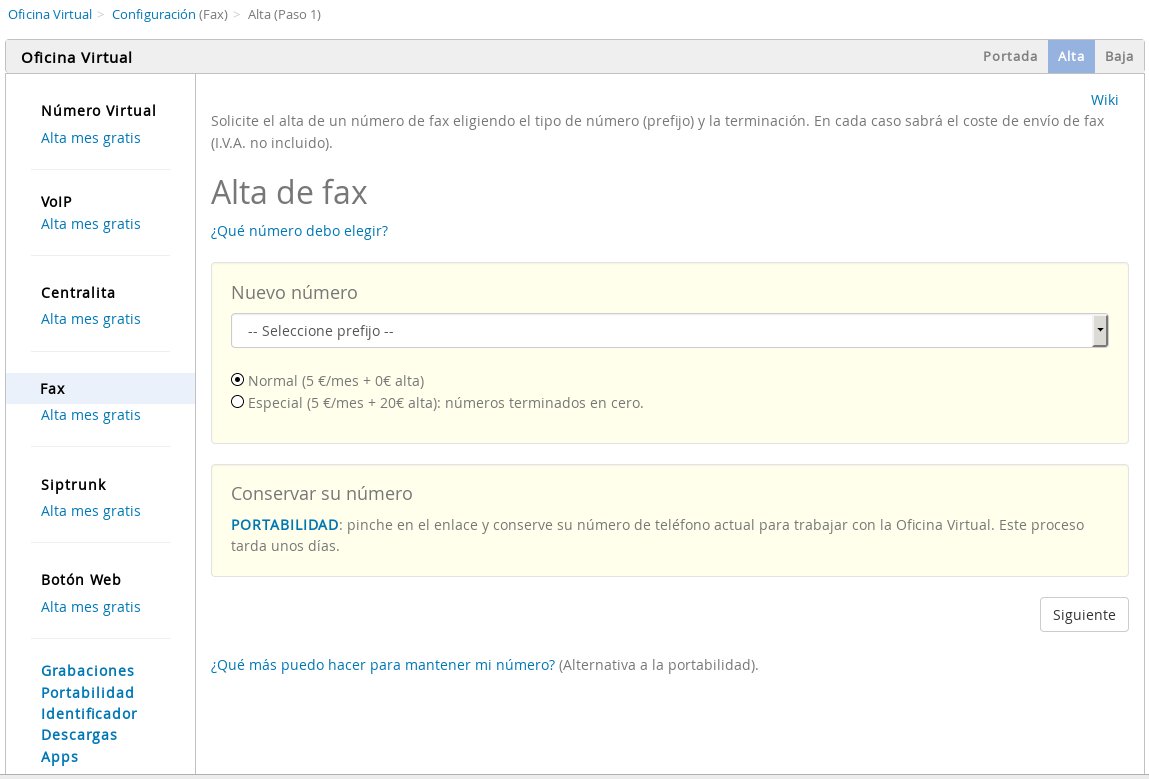Click Alta mes gratis under Botón Web
Image resolution: width=1149 pixels, height=779 pixels.
click(x=91, y=606)
